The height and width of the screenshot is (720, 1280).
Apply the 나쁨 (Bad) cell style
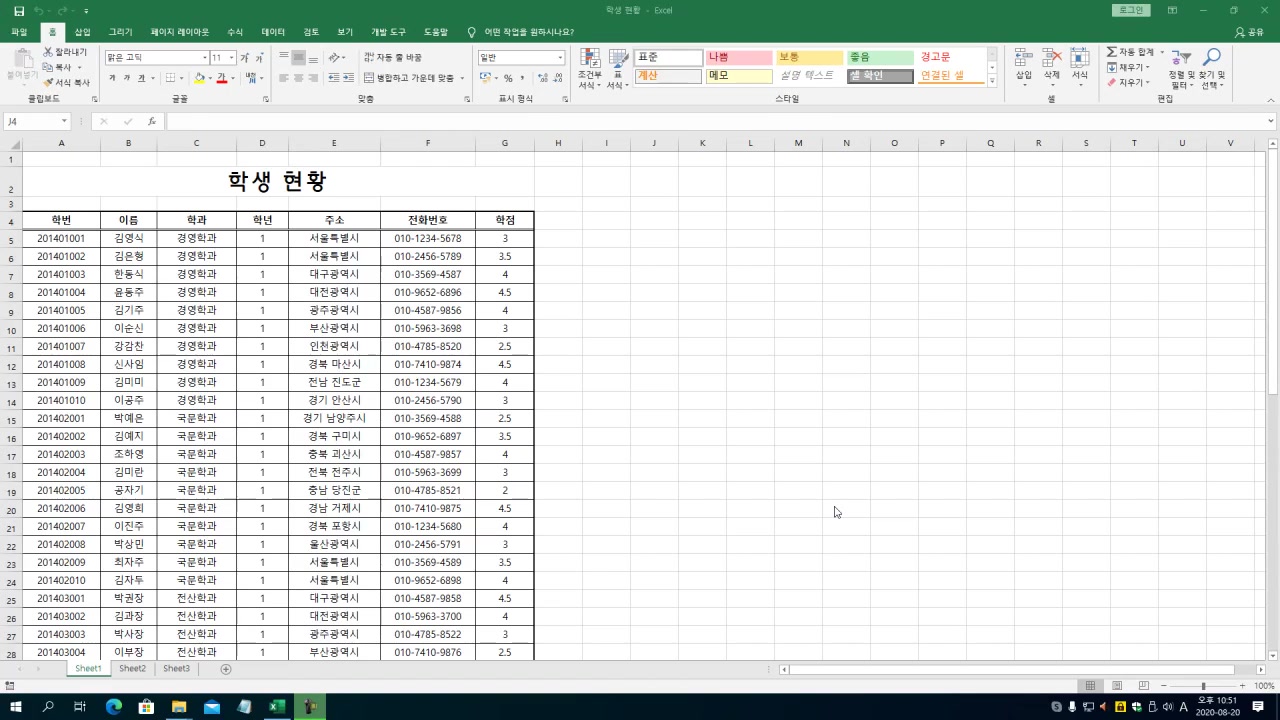coord(738,58)
